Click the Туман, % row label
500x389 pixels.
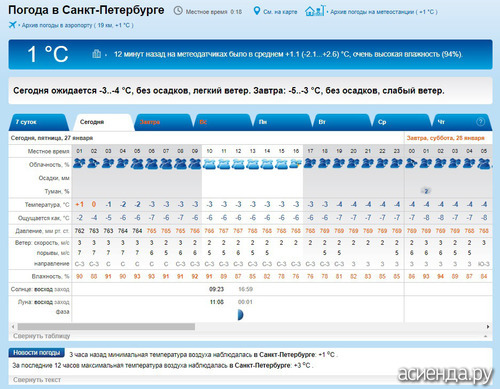(x=57, y=191)
